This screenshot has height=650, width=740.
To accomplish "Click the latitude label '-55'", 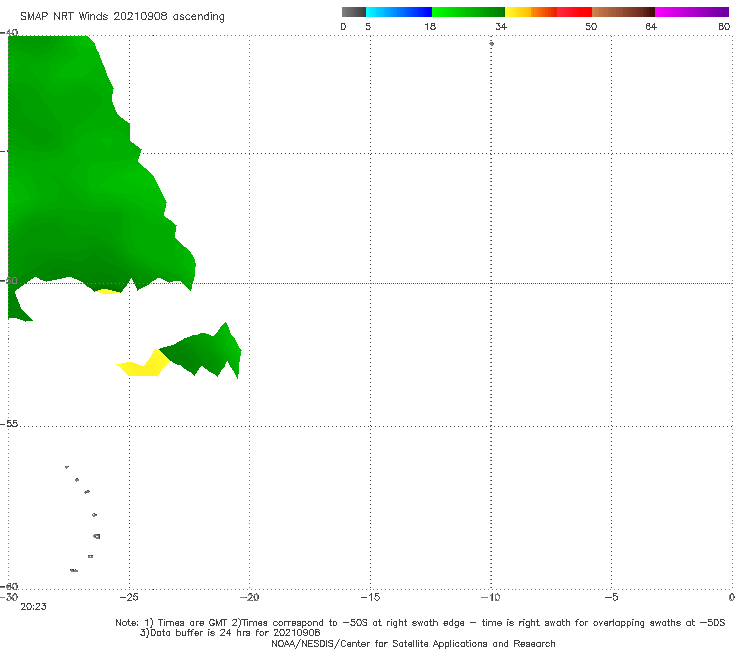I will (x=9, y=423).
